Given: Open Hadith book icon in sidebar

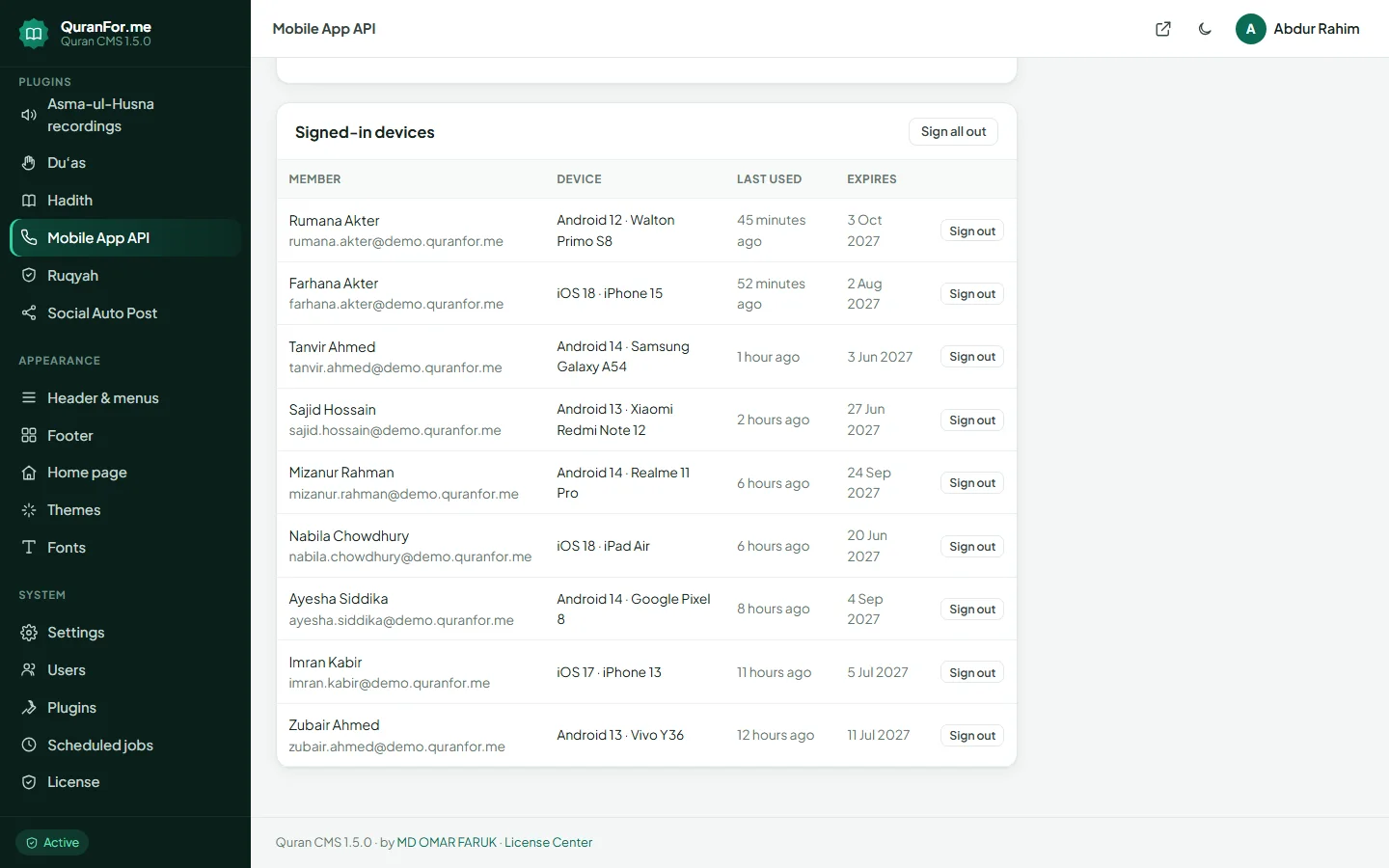Looking at the screenshot, I should tap(29, 201).
